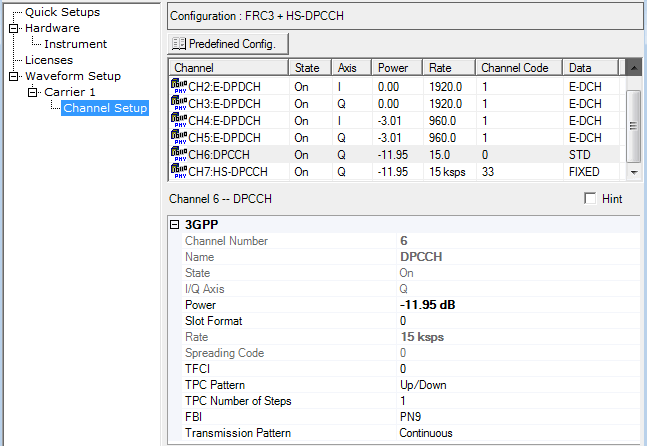Select Channel Setup in the tree
The width and height of the screenshot is (647, 446).
click(105, 108)
